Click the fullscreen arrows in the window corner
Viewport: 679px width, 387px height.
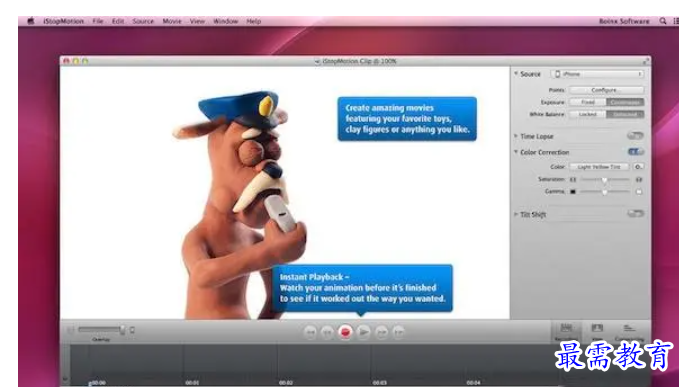pos(645,61)
